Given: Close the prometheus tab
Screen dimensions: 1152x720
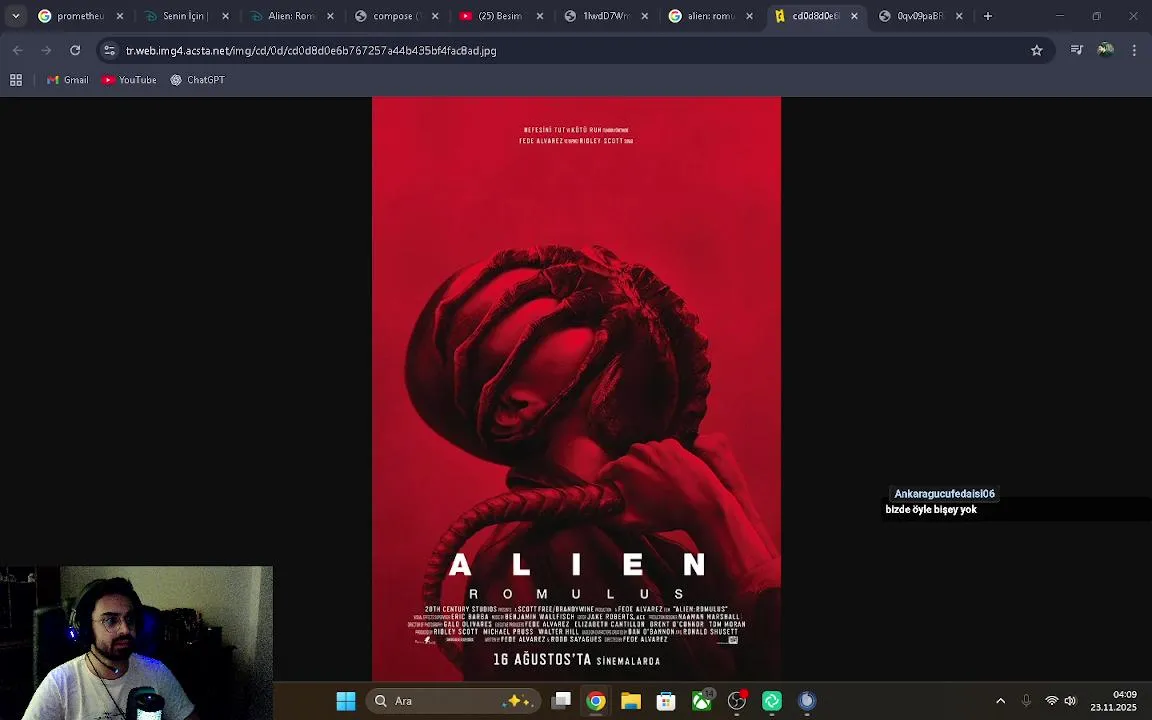Looking at the screenshot, I should [120, 16].
